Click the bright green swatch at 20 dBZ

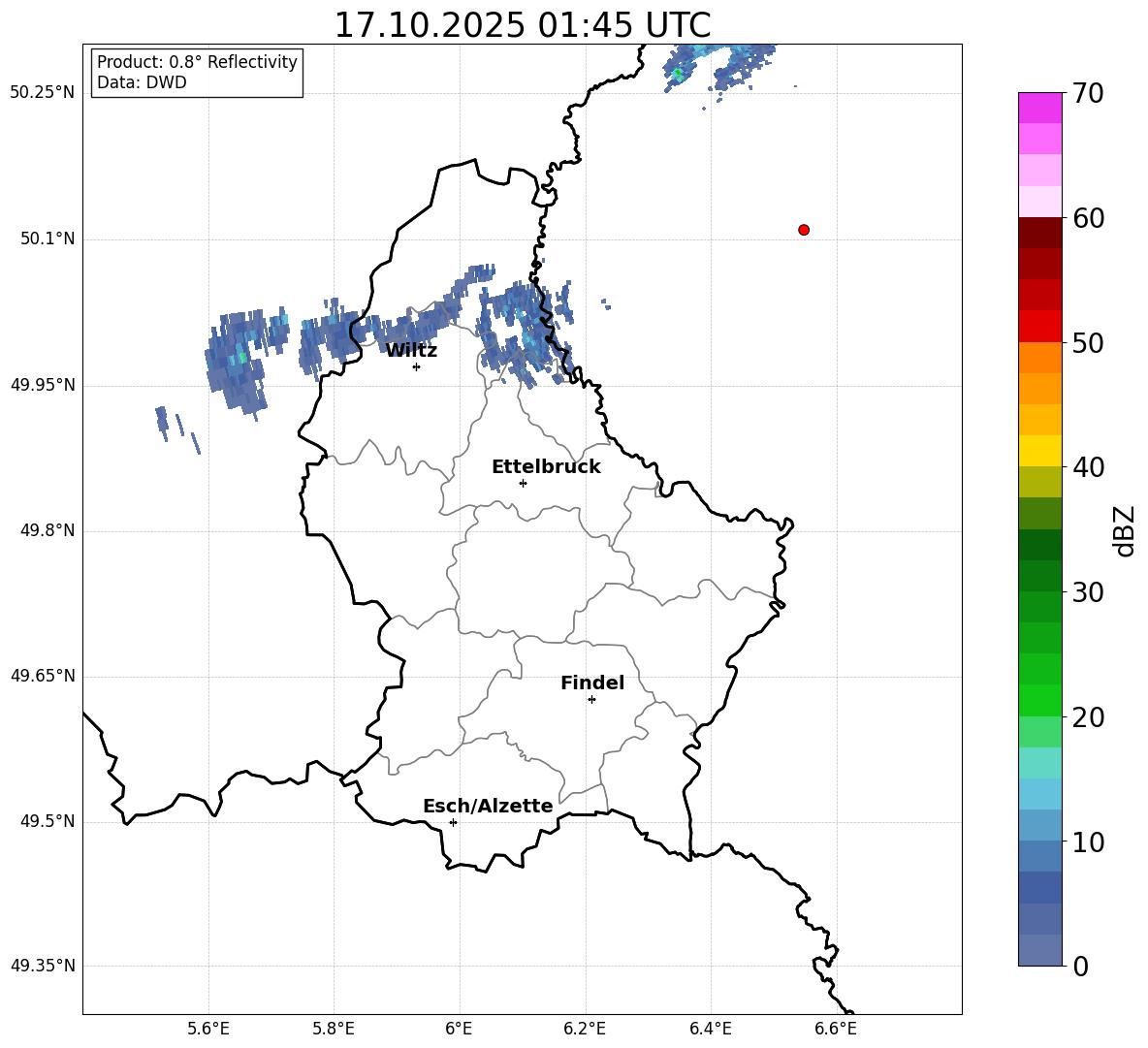[1039, 700]
